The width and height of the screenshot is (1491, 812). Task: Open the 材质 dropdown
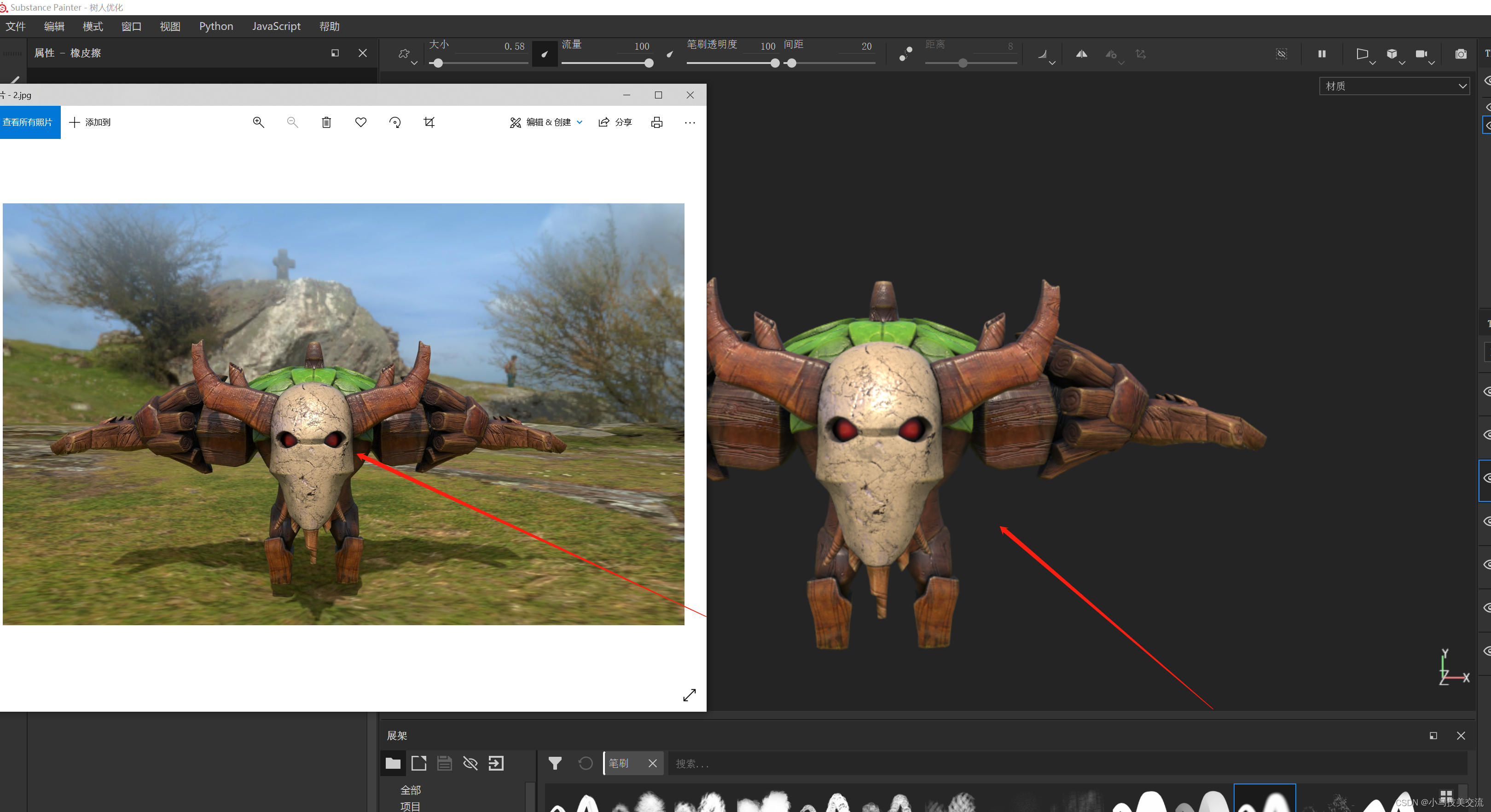point(1394,86)
